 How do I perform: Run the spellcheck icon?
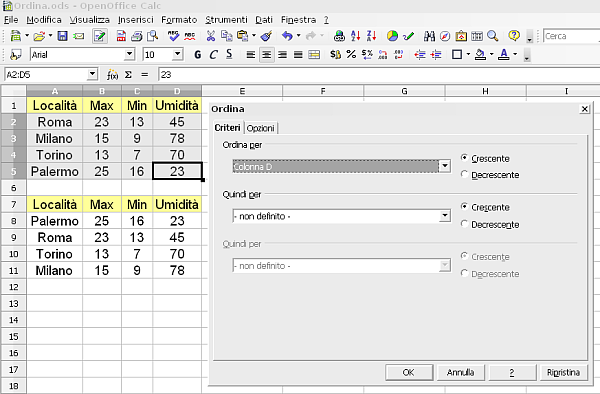173,36
